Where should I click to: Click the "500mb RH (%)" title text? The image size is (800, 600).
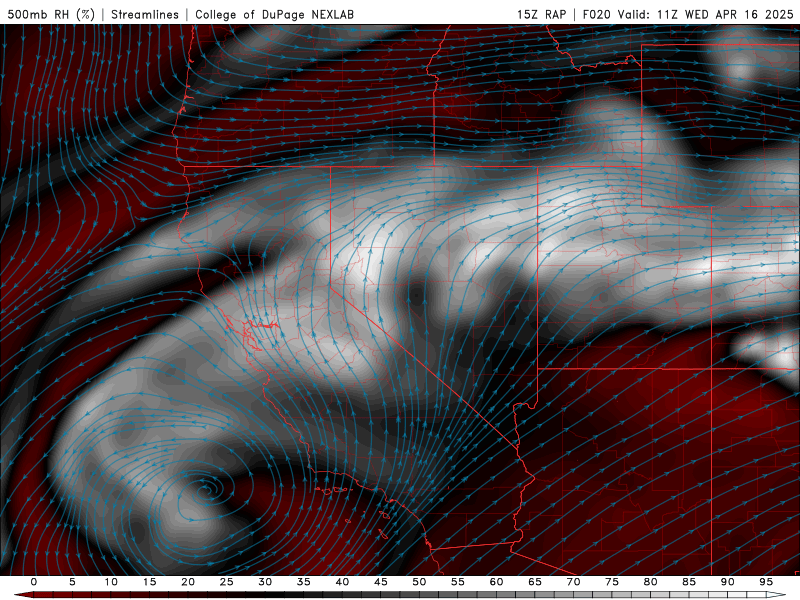click(51, 14)
